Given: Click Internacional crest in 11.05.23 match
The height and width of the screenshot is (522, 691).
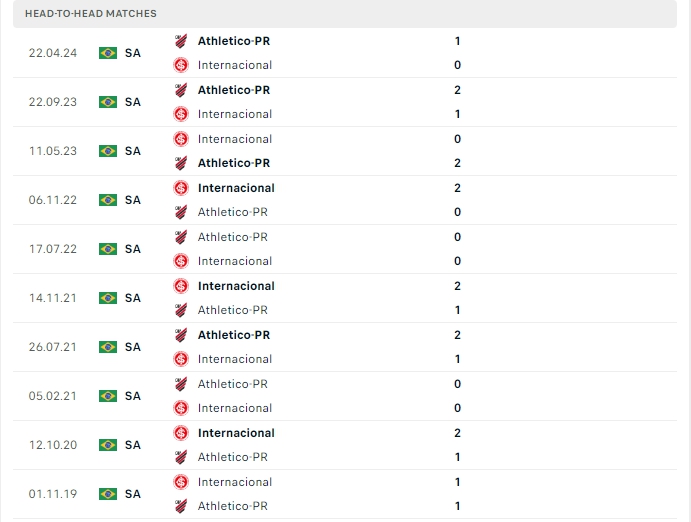Looking at the screenshot, I should point(181,139).
